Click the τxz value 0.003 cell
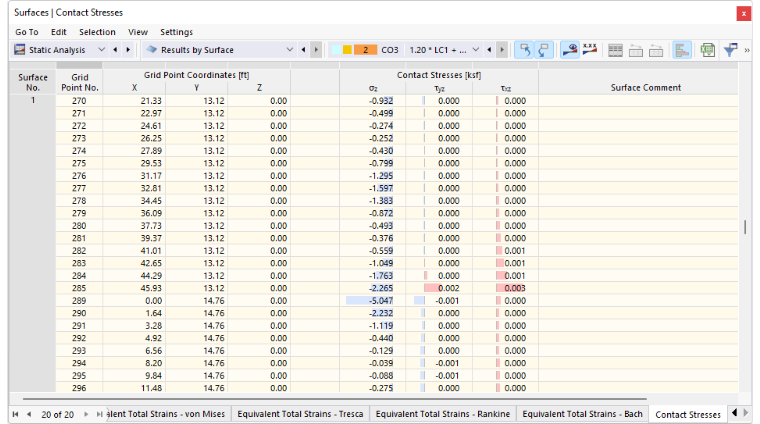The height and width of the screenshot is (424, 760). [506, 288]
